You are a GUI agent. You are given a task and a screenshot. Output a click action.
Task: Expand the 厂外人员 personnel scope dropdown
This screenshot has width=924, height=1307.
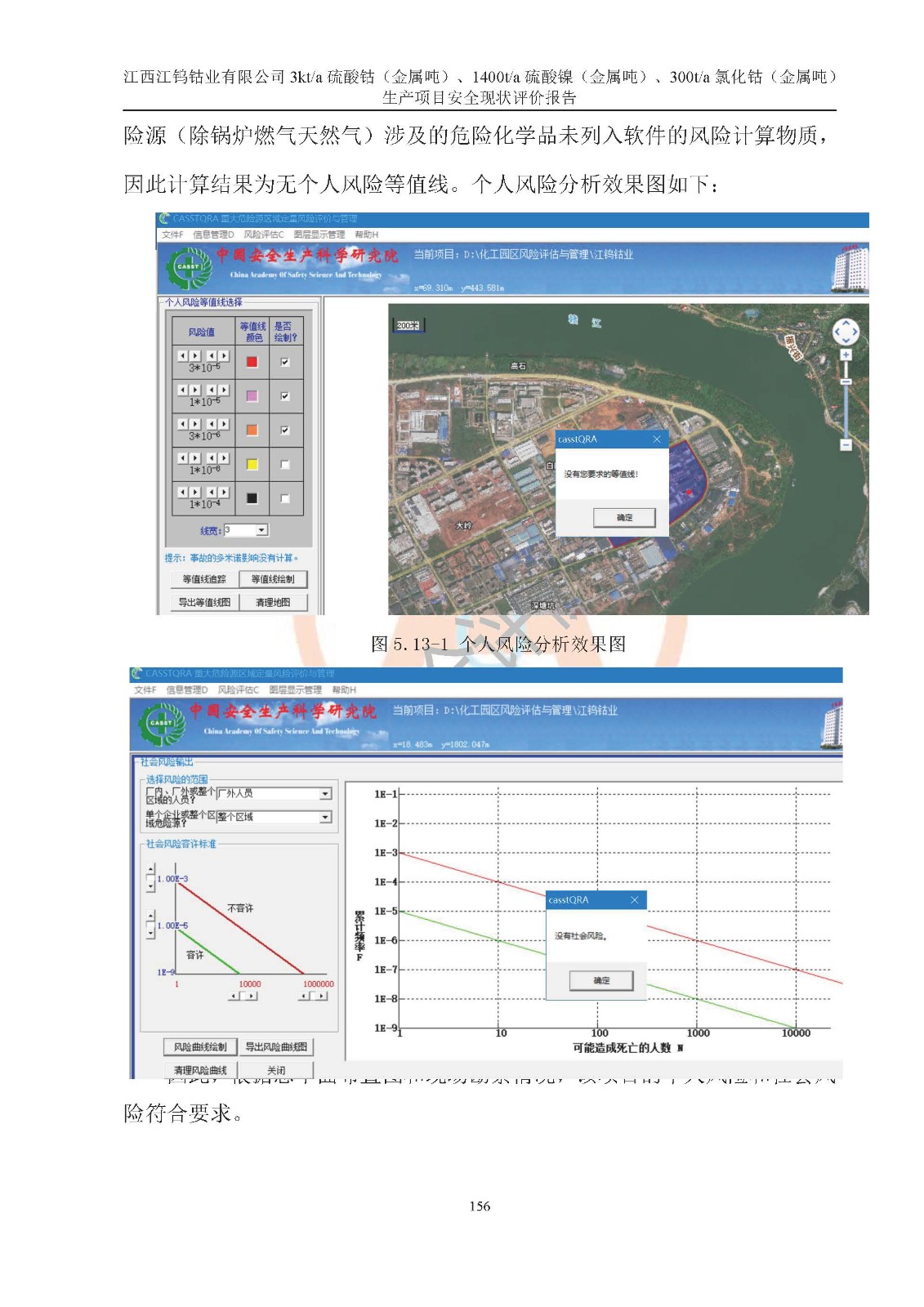pos(325,793)
